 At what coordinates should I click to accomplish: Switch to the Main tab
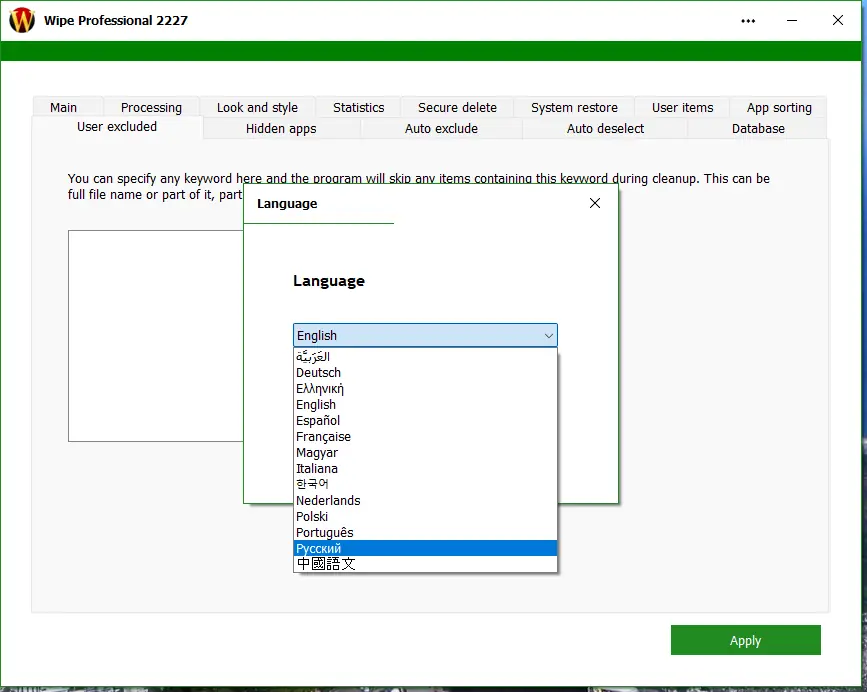click(67, 107)
